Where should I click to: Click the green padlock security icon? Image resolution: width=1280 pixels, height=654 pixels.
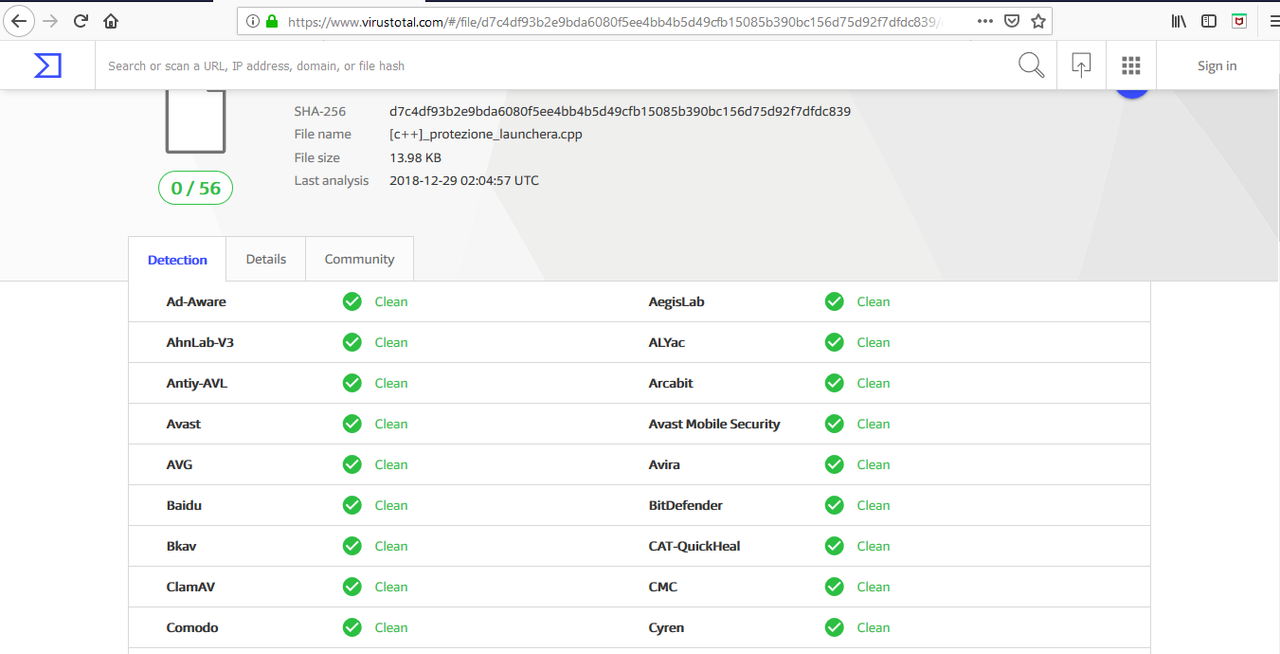[271, 21]
